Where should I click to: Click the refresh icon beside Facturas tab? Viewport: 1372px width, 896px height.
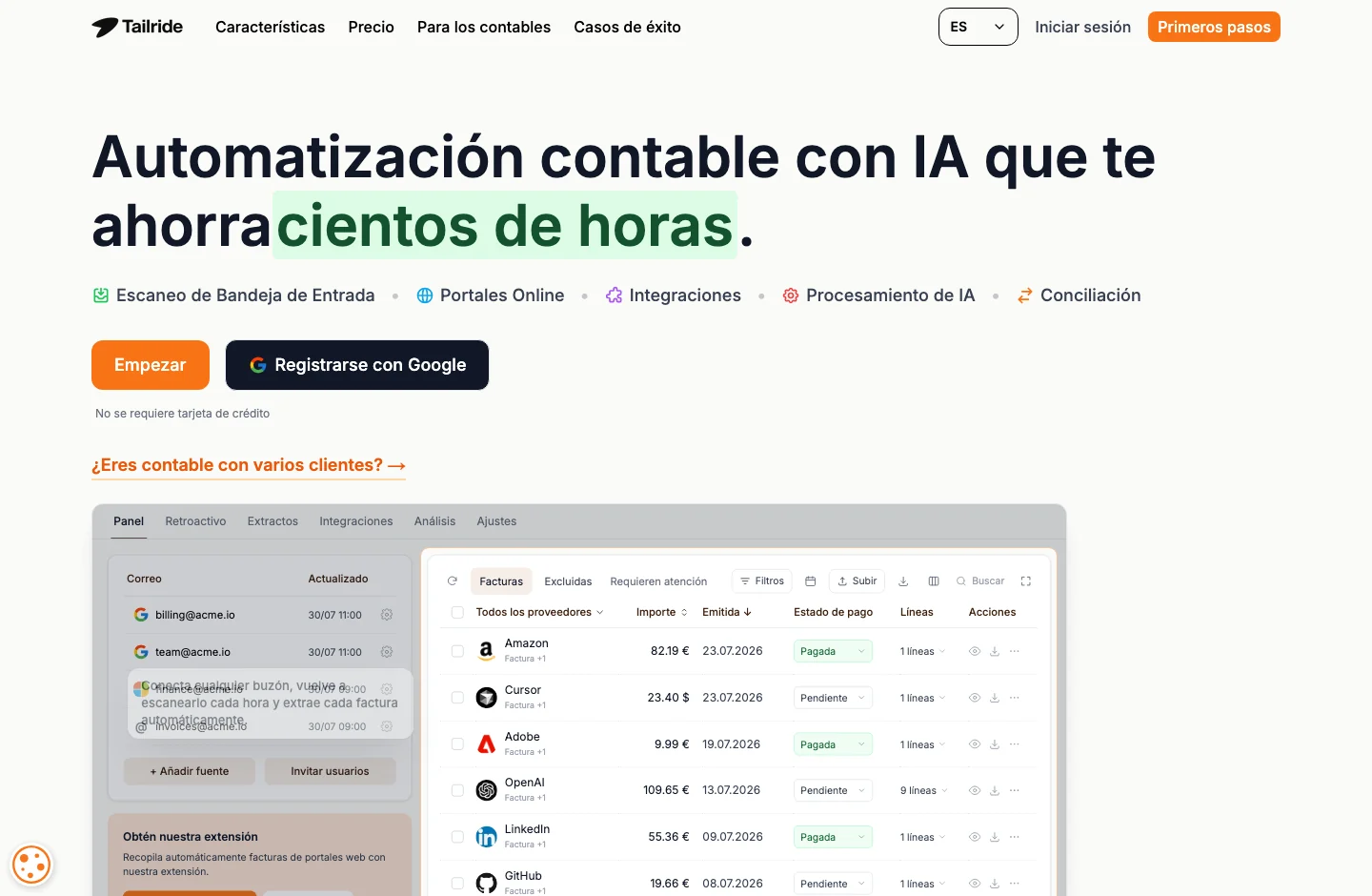[453, 580]
